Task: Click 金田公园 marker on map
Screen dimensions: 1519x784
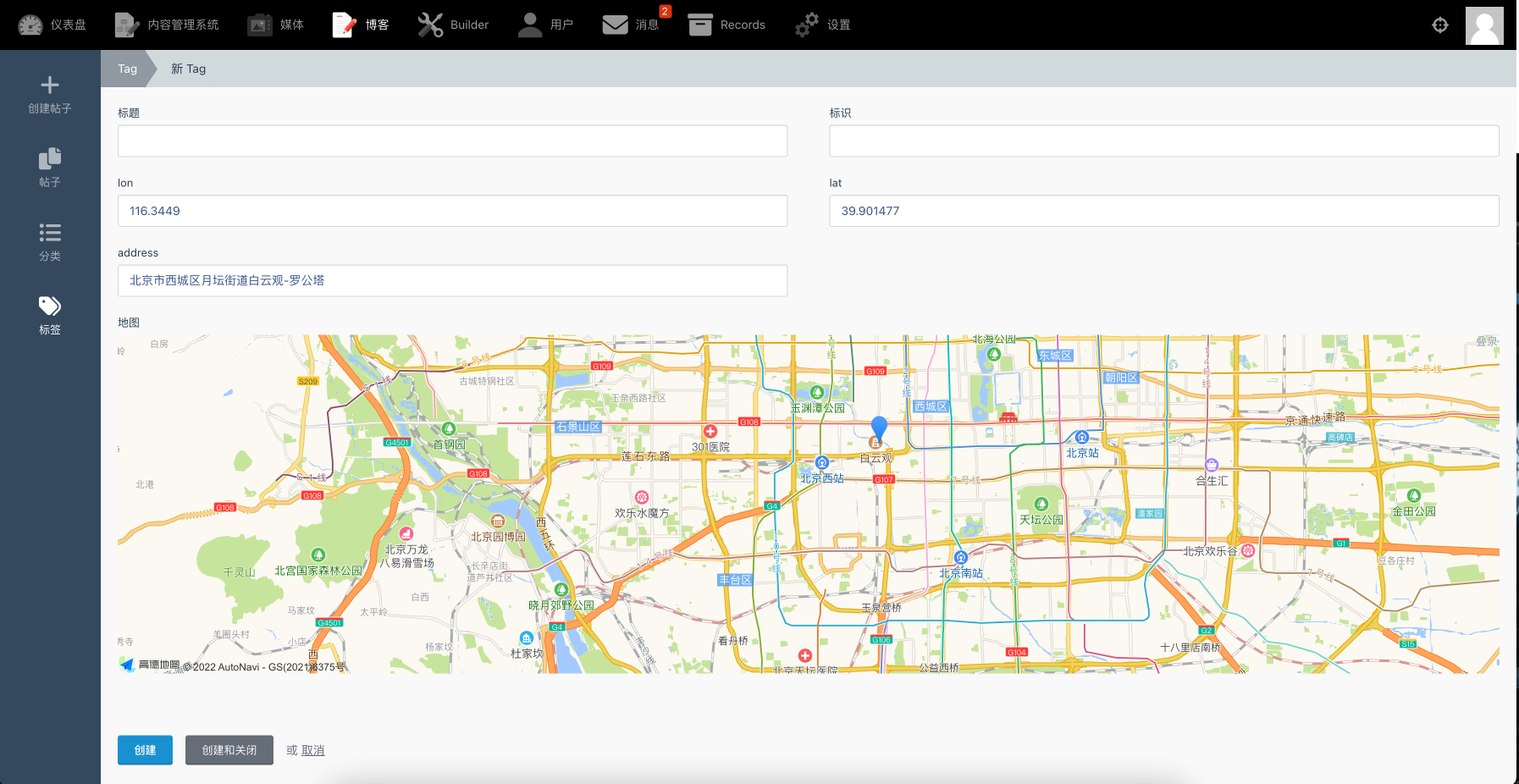Action: pyautogui.click(x=1413, y=495)
